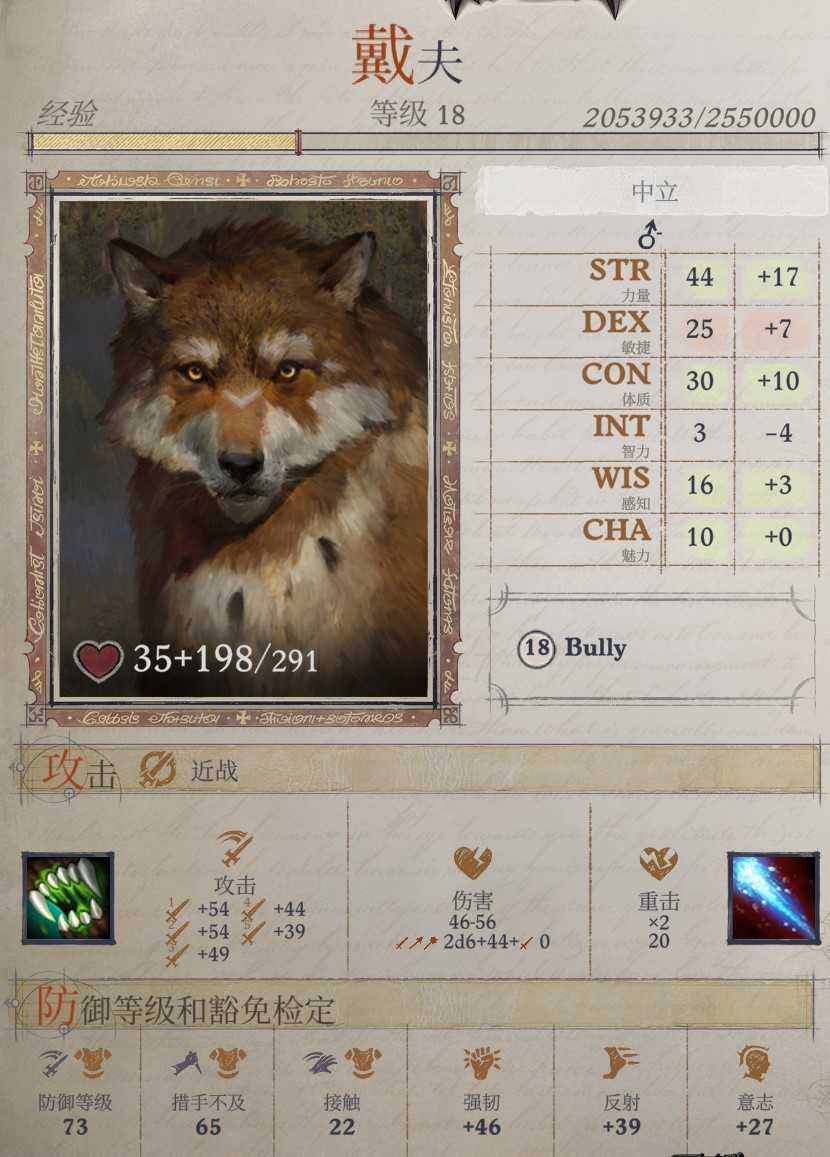This screenshot has height=1157, width=830.
Task: Click the melee crossed-swords icon beside 近战
Action: pyautogui.click(x=158, y=770)
